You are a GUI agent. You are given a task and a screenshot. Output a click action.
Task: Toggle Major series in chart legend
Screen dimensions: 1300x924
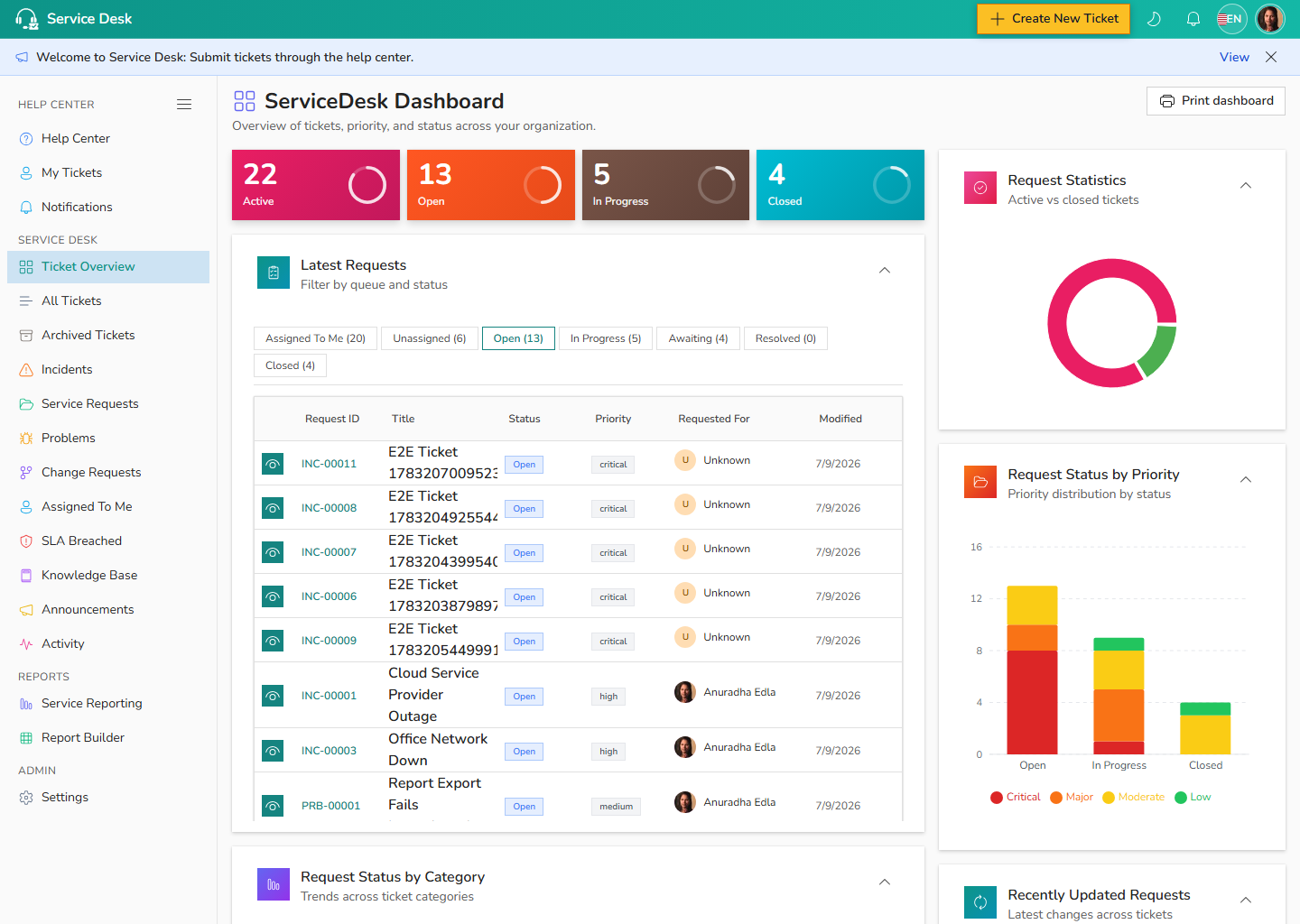[1072, 798]
